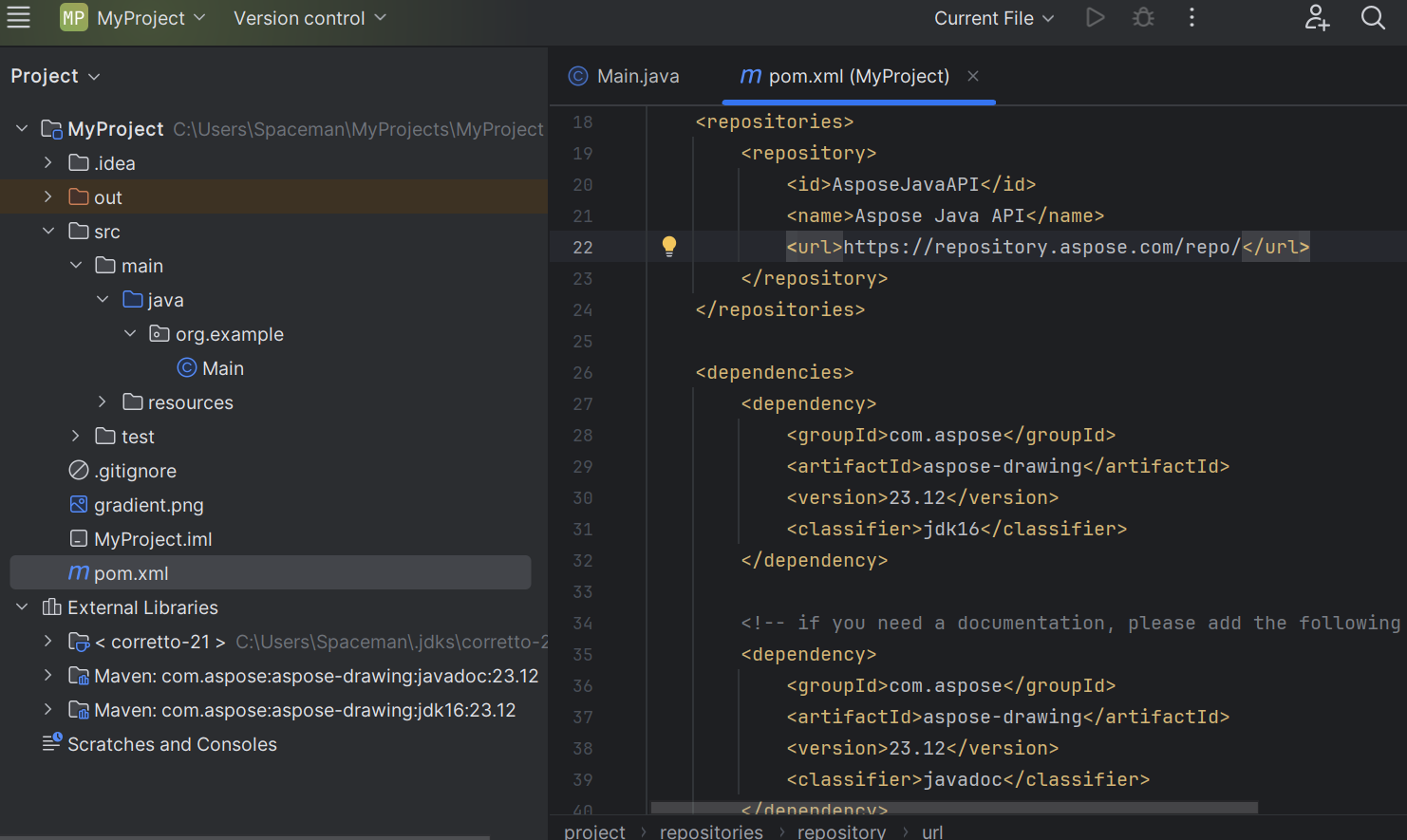Viewport: 1407px width, 840px height.
Task: Click the url breadcrumb
Action: click(931, 831)
